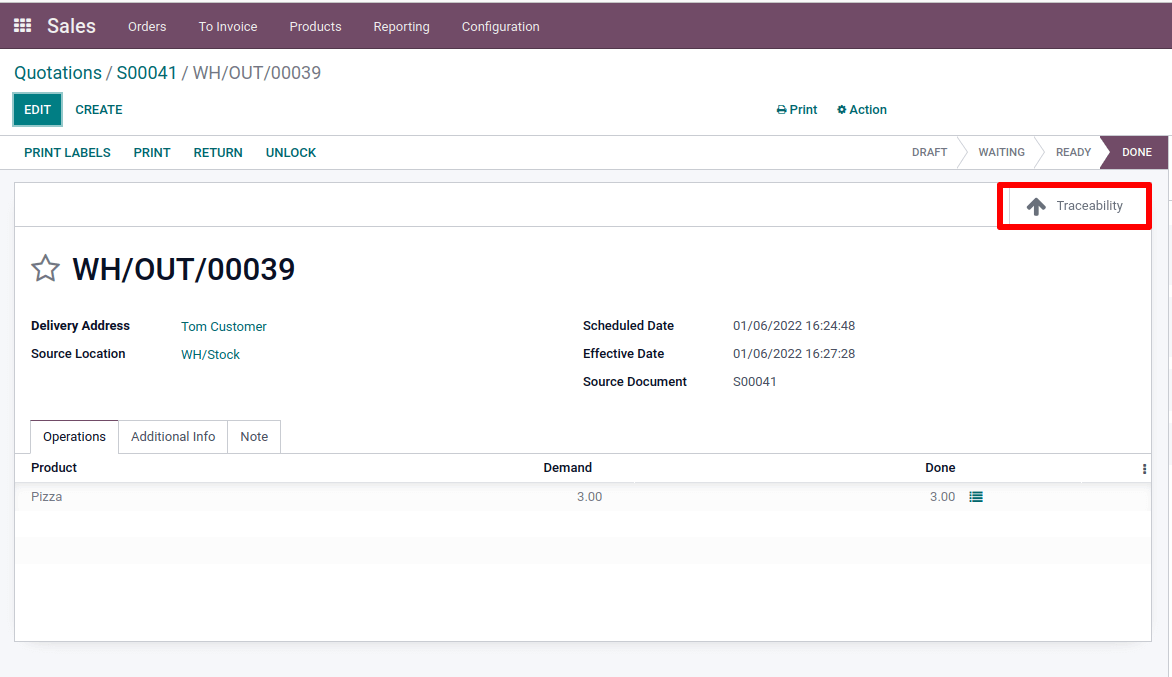The height and width of the screenshot is (677, 1172).
Task: Open the Print dropdown
Action: 797,110
